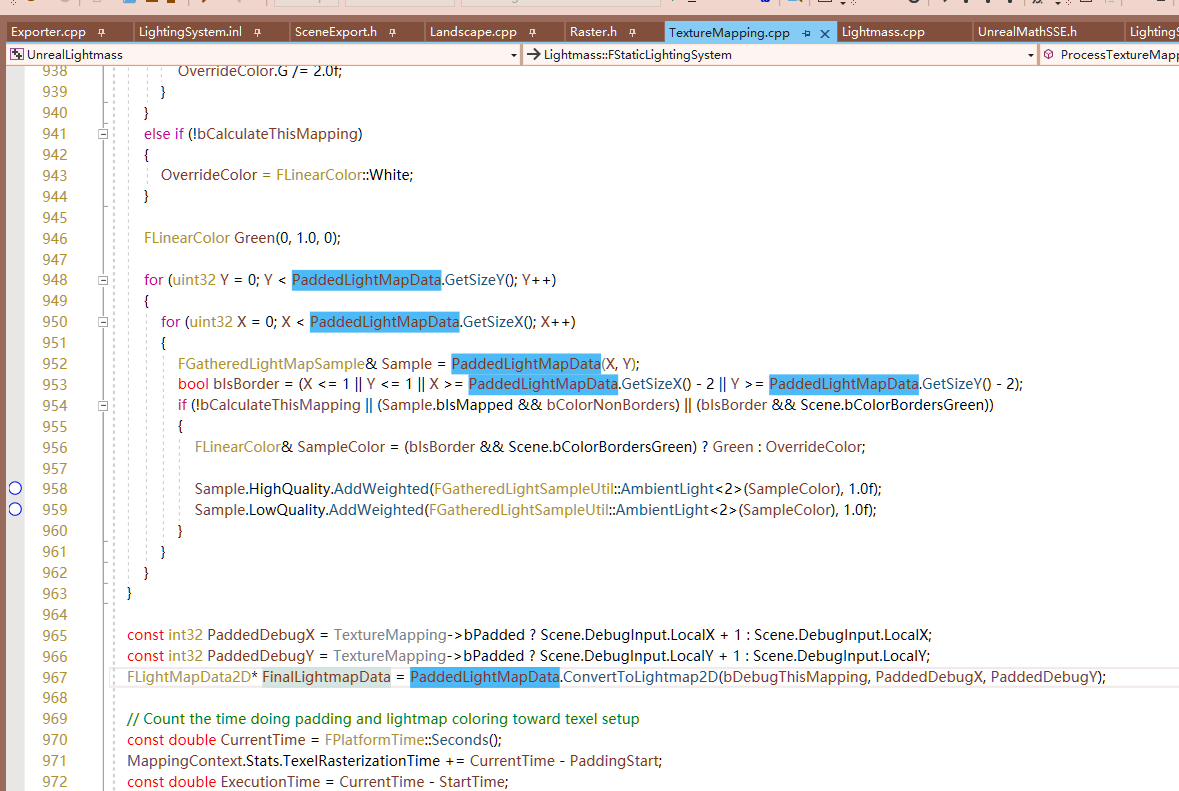Click 'FPlatformTime' on line 970
This screenshot has height=791, width=1179.
point(374,740)
